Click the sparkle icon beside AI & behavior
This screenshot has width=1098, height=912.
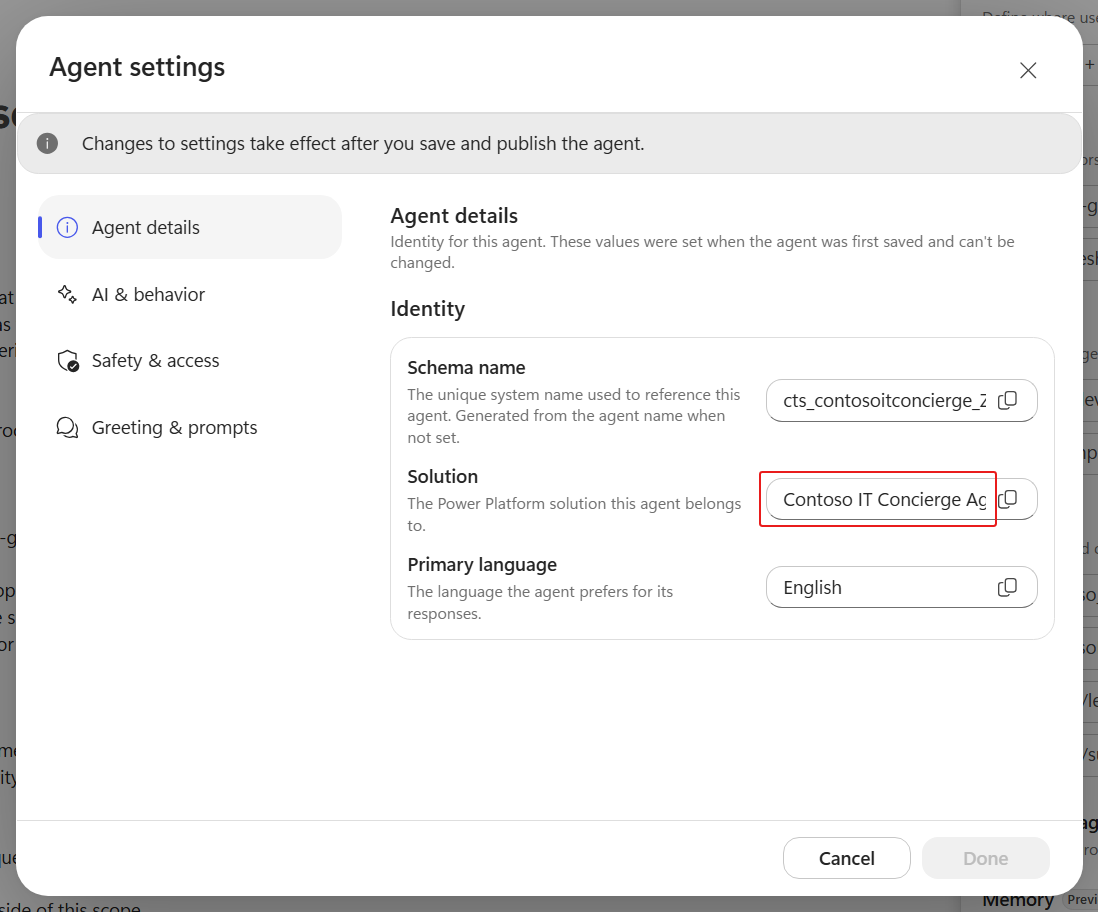point(67,294)
